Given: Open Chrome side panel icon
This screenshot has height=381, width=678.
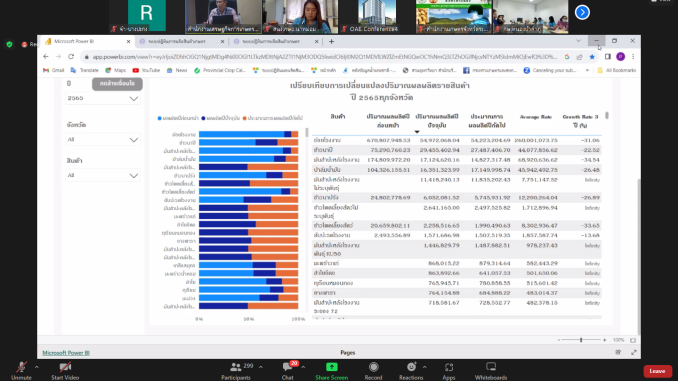Looking at the screenshot, I should point(608,57).
